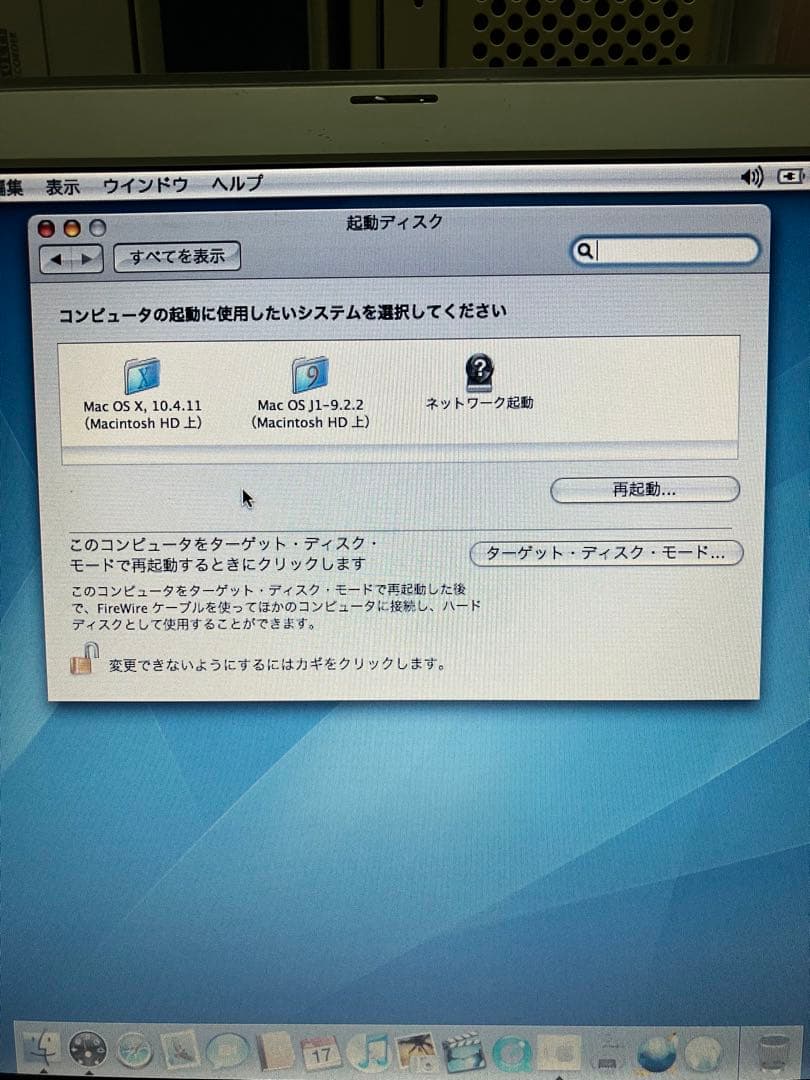Launch Safari from the Dock
This screenshot has width=810, height=1080.
pos(134,1050)
